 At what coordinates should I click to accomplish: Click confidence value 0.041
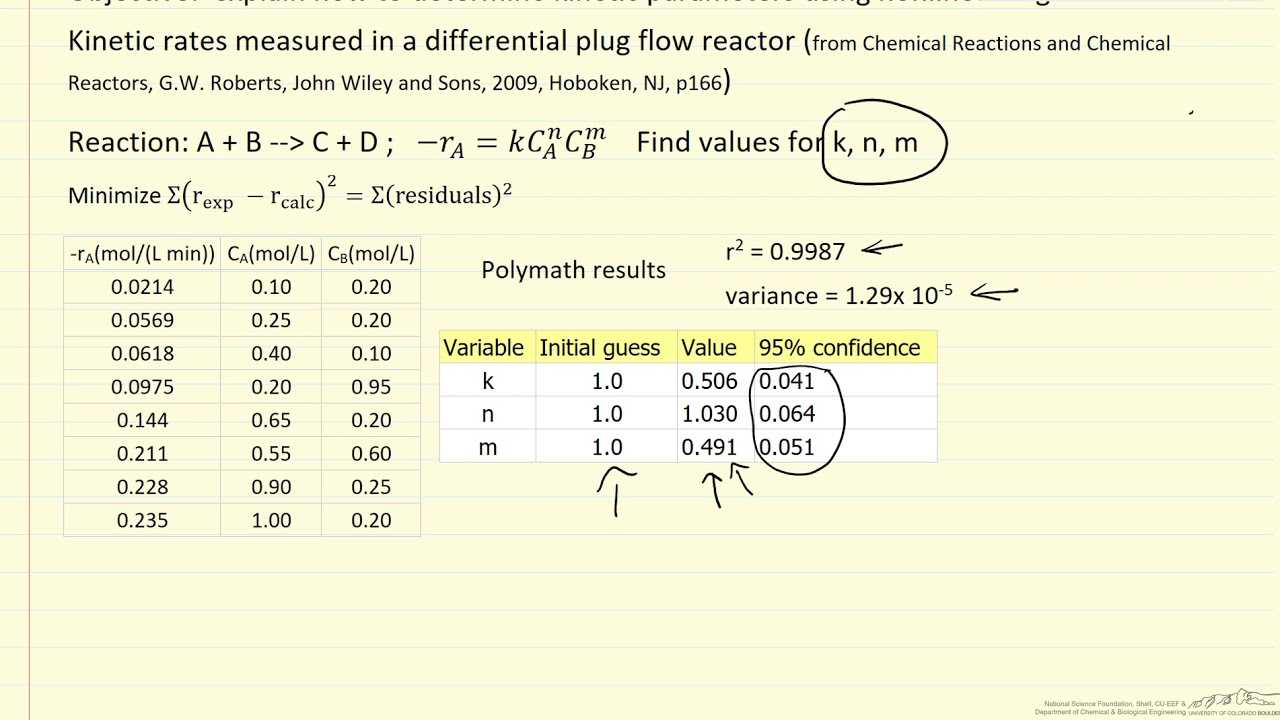[x=787, y=381]
